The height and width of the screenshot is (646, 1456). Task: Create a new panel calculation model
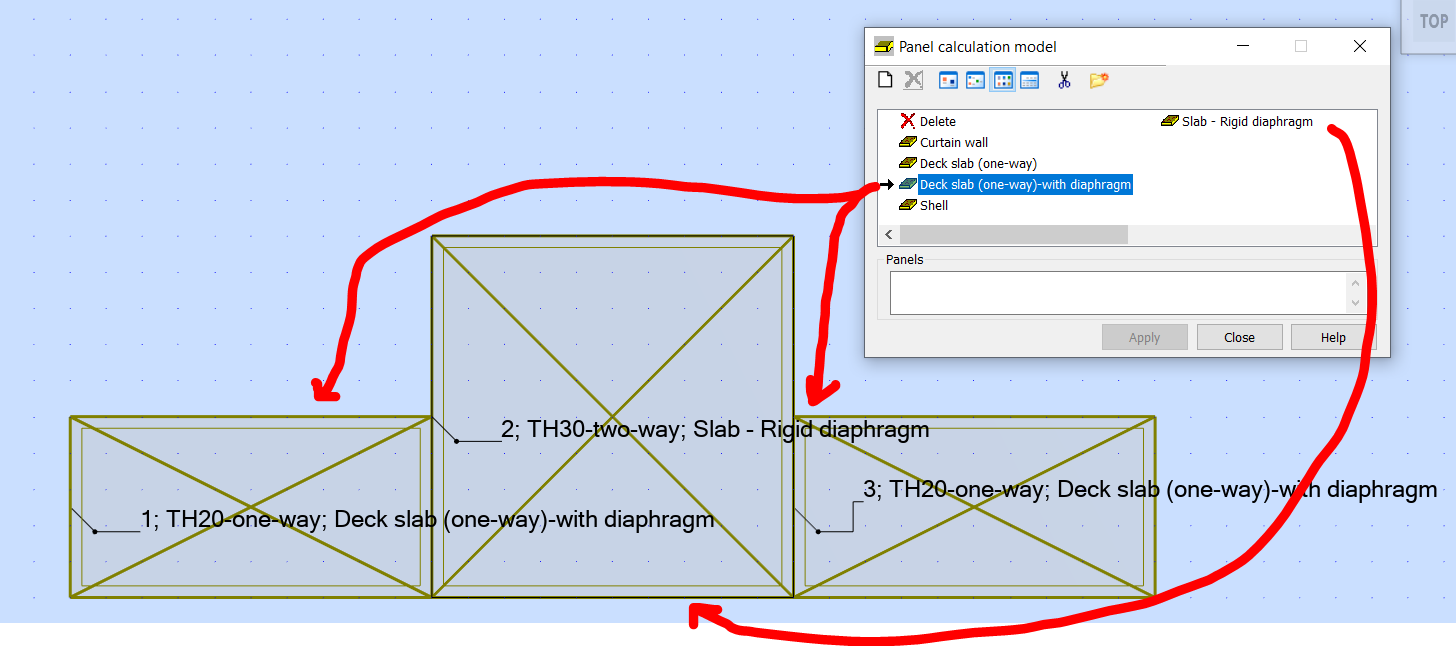(885, 79)
